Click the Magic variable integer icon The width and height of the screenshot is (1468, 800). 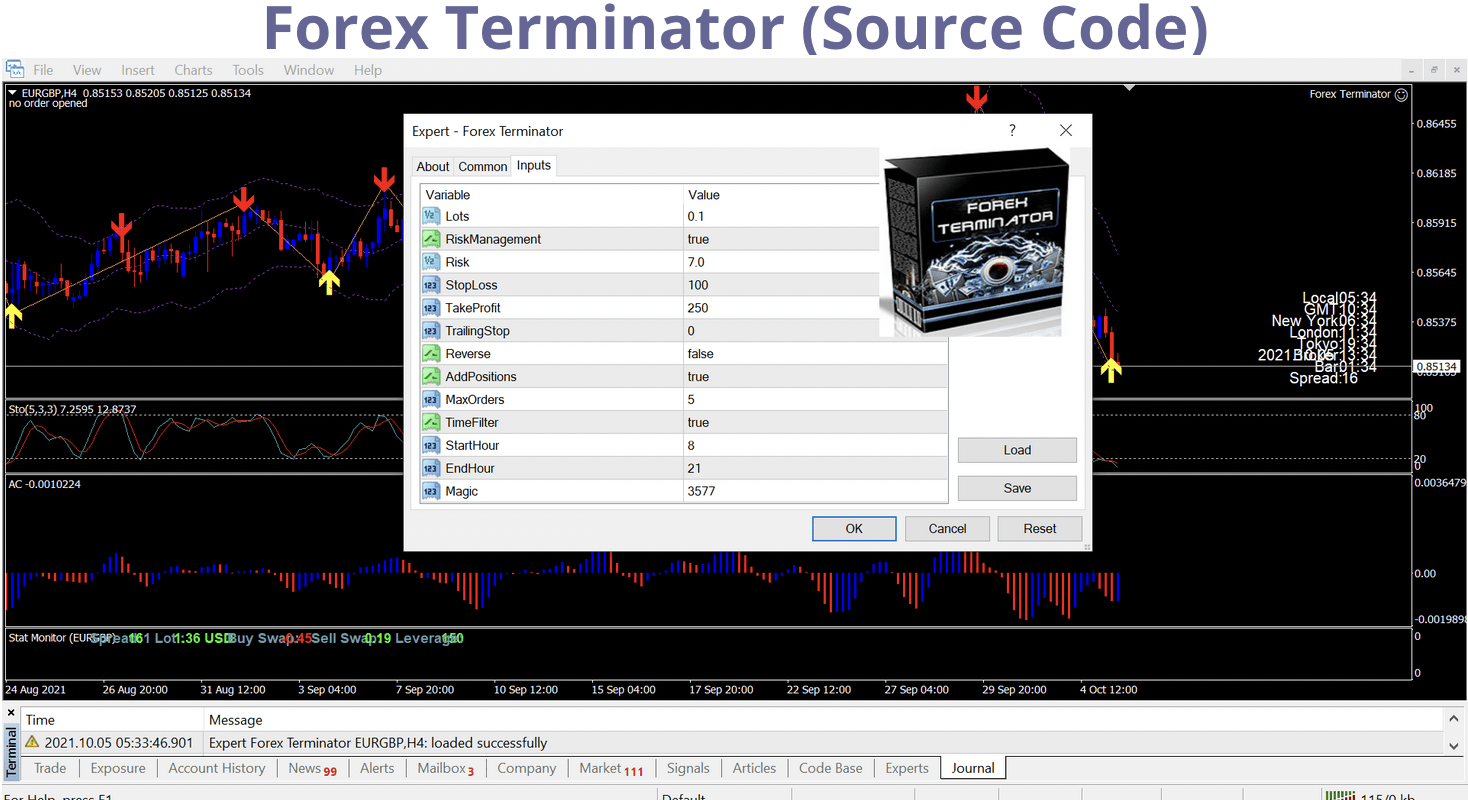click(x=431, y=491)
